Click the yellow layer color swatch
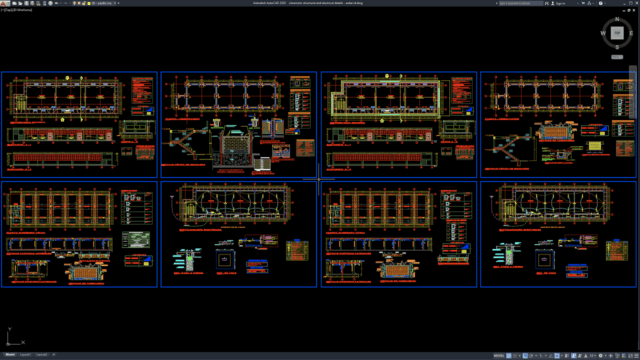 pos(89,3)
